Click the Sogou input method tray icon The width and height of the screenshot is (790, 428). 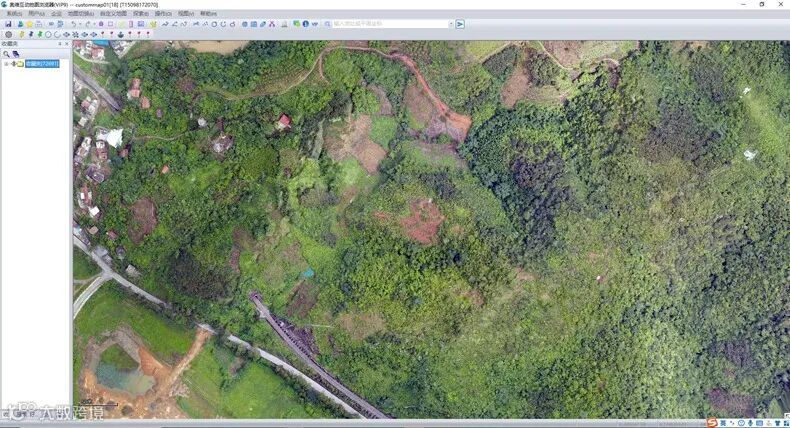tap(711, 422)
